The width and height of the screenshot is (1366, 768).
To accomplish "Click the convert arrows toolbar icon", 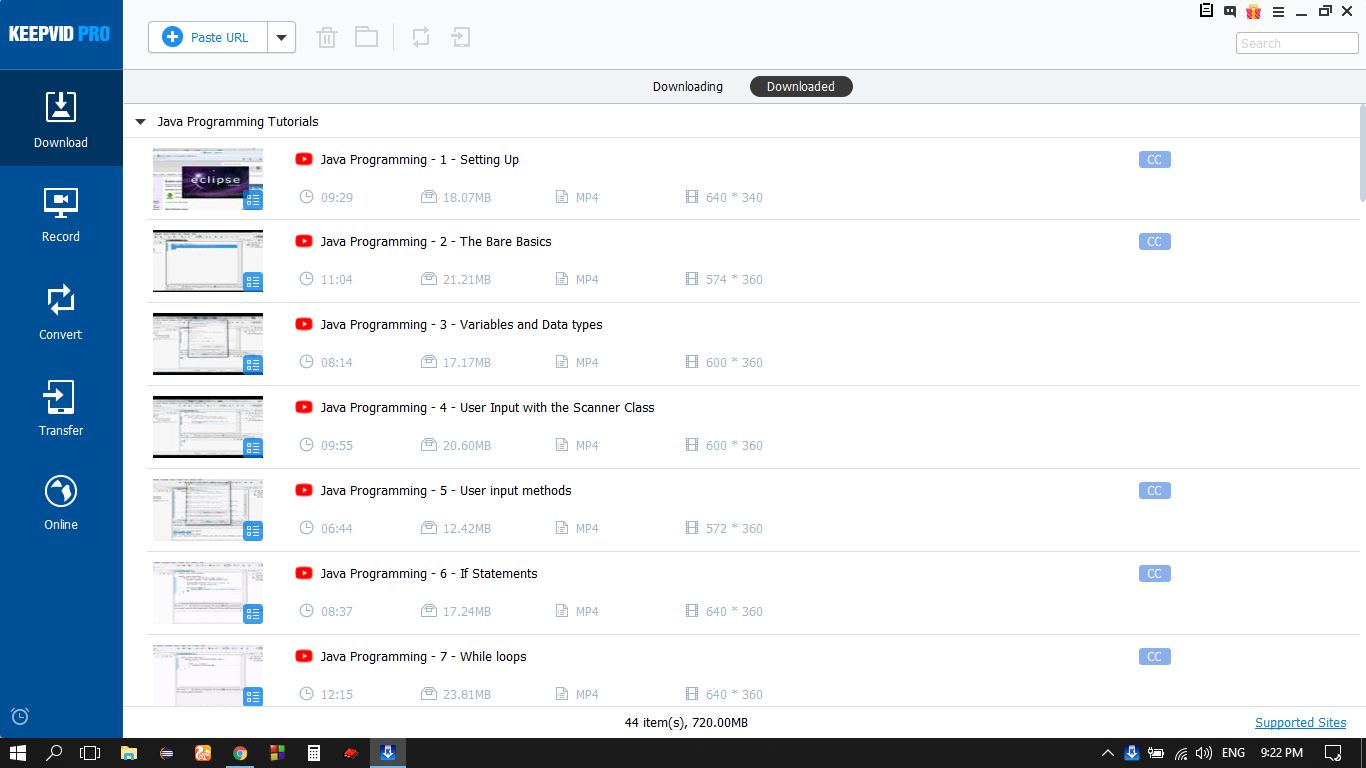I will pos(421,38).
